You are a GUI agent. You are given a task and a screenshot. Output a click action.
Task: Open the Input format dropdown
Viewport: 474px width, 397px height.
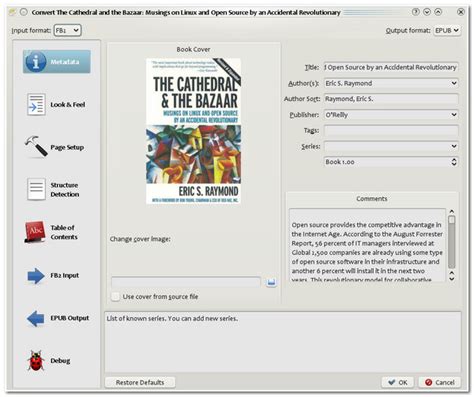click(67, 30)
